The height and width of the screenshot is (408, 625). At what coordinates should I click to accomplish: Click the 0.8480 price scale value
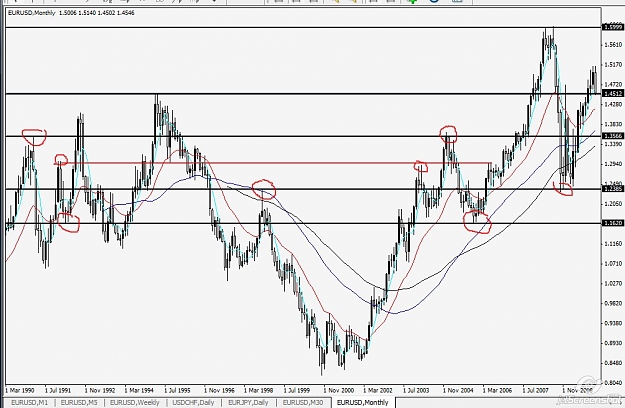(613, 363)
